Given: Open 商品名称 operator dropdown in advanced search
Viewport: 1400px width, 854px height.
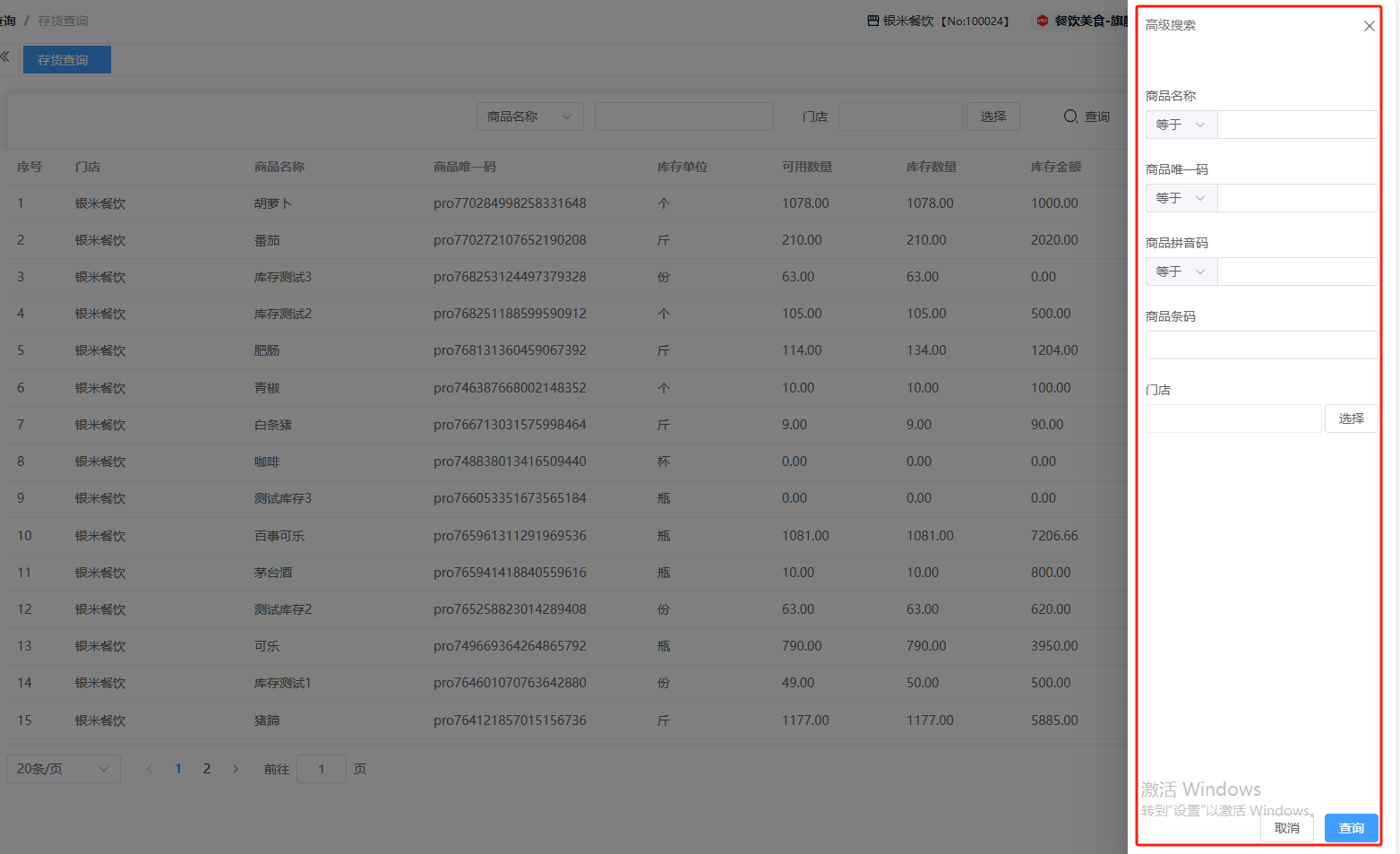Looking at the screenshot, I should [x=1181, y=125].
